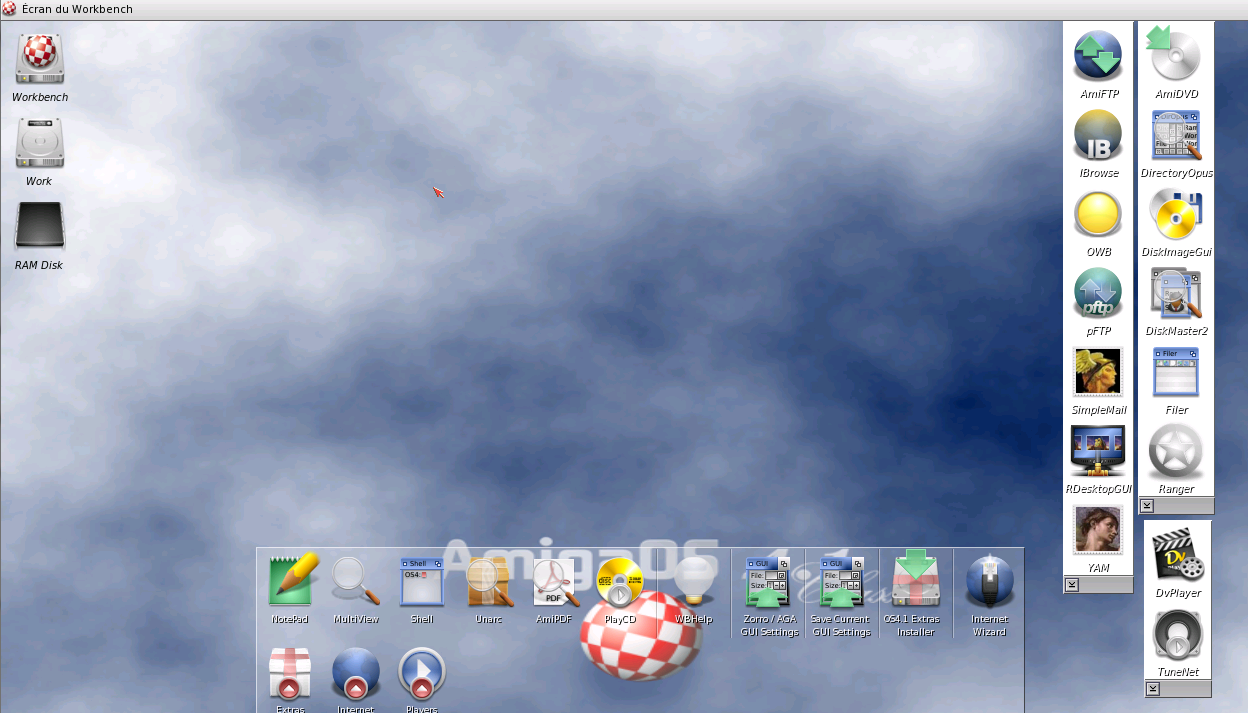Image resolution: width=1248 pixels, height=713 pixels.
Task: Open the Workbench disk icon
Action: [40, 60]
